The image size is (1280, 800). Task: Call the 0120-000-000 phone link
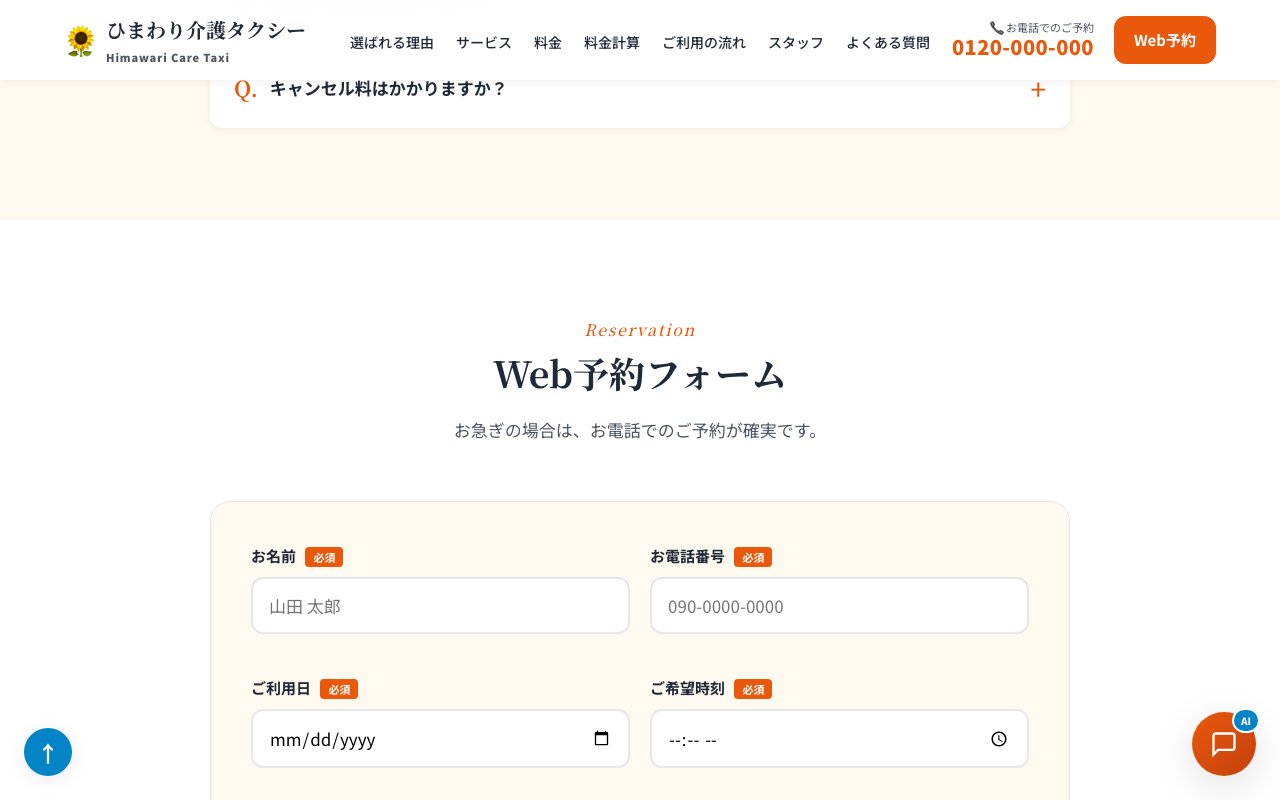click(1022, 47)
